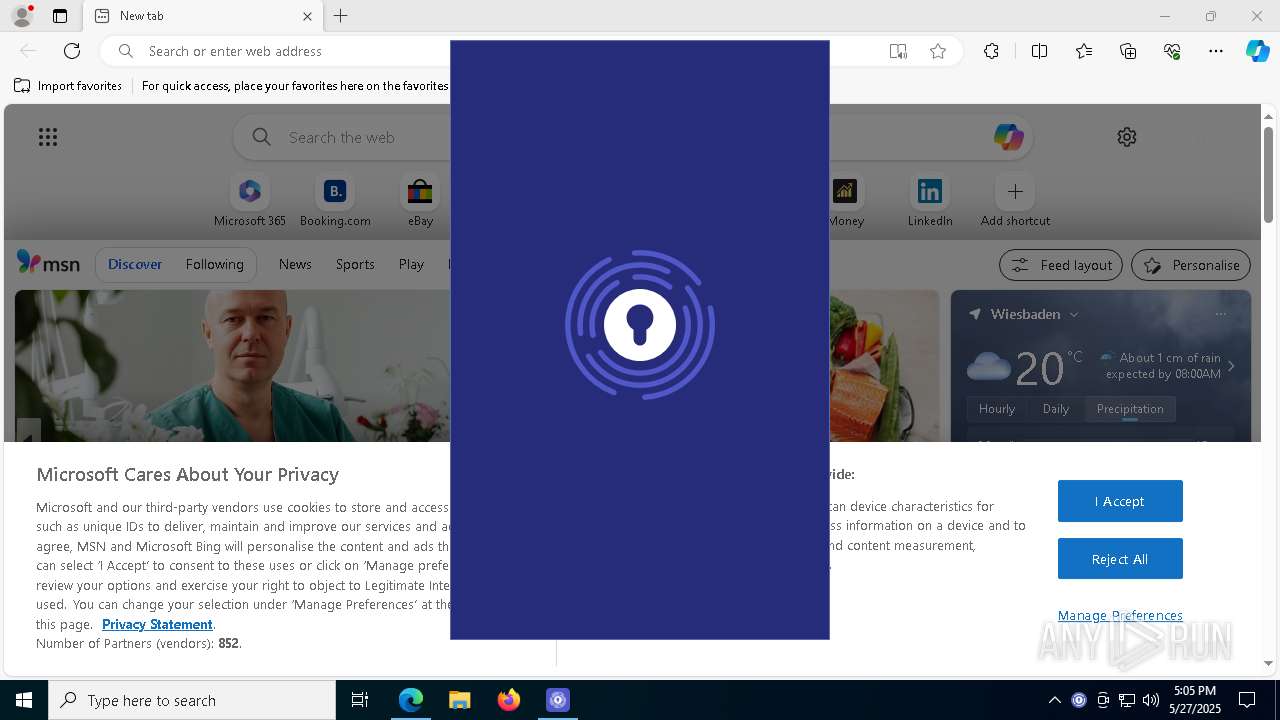Viewport: 1280px width, 720px height.
Task: Switch weather card to Daily
Action: (1056, 408)
